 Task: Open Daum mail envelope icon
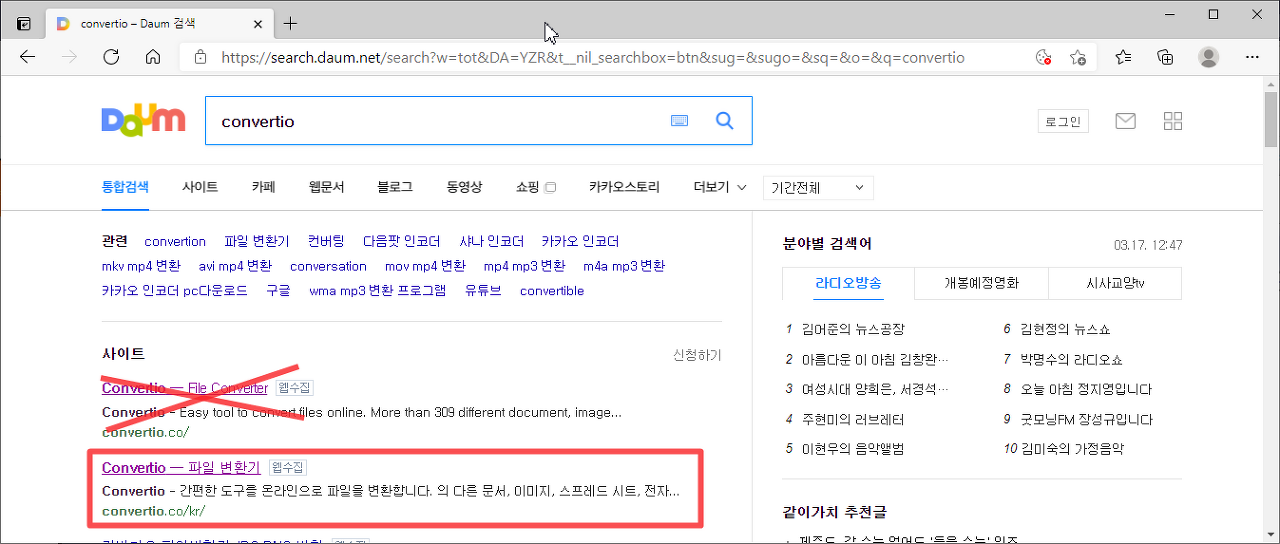tap(1125, 121)
